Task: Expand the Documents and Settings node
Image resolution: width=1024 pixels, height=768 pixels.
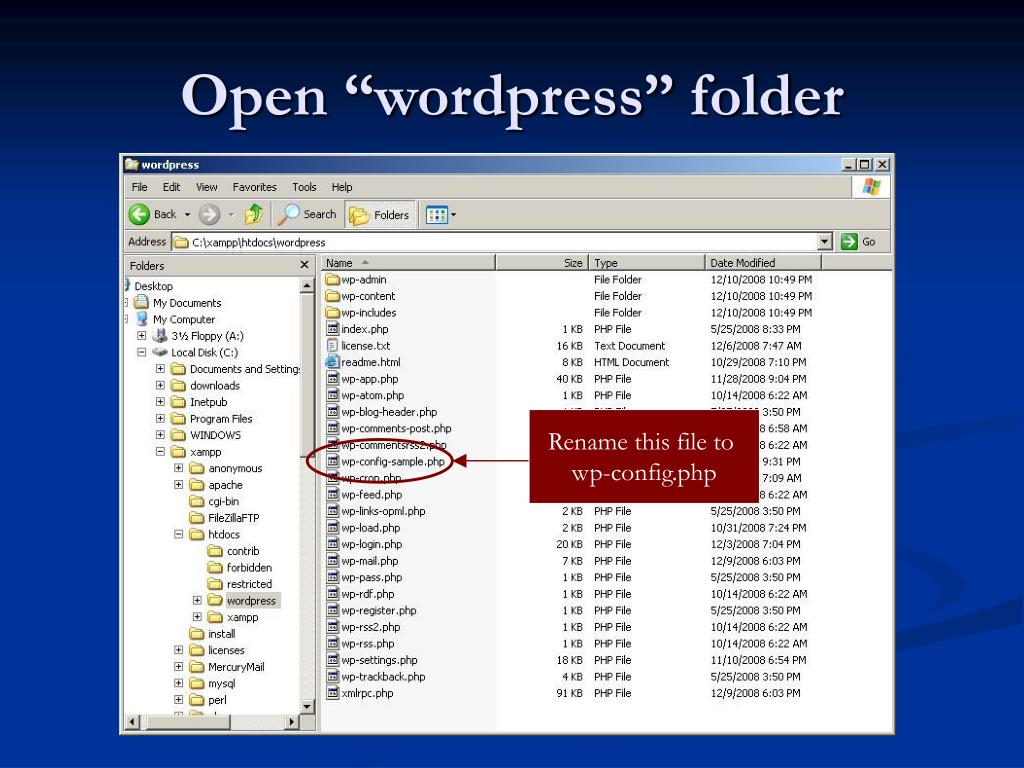Action: [x=160, y=369]
